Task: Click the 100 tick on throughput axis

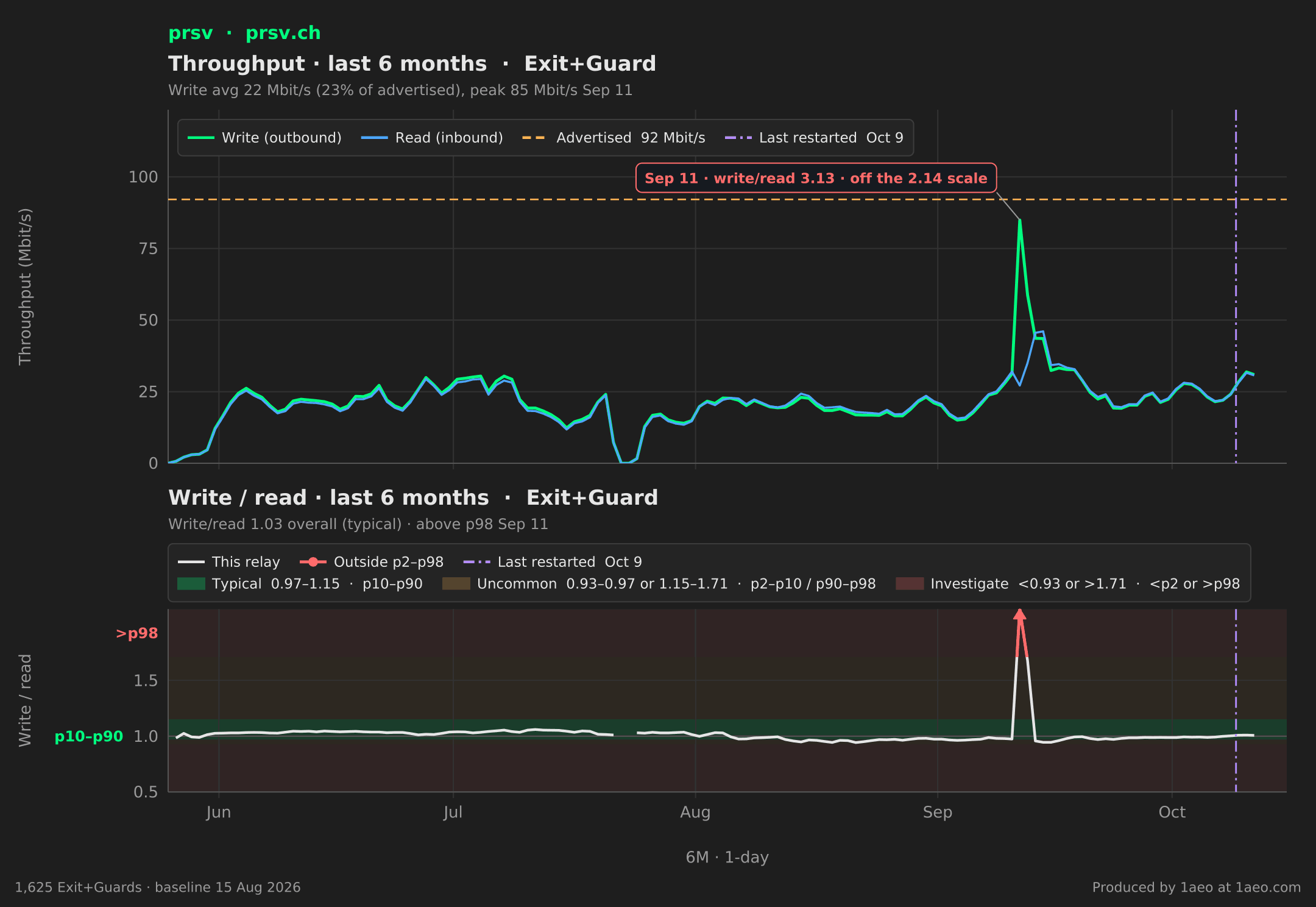Action: pos(143,177)
